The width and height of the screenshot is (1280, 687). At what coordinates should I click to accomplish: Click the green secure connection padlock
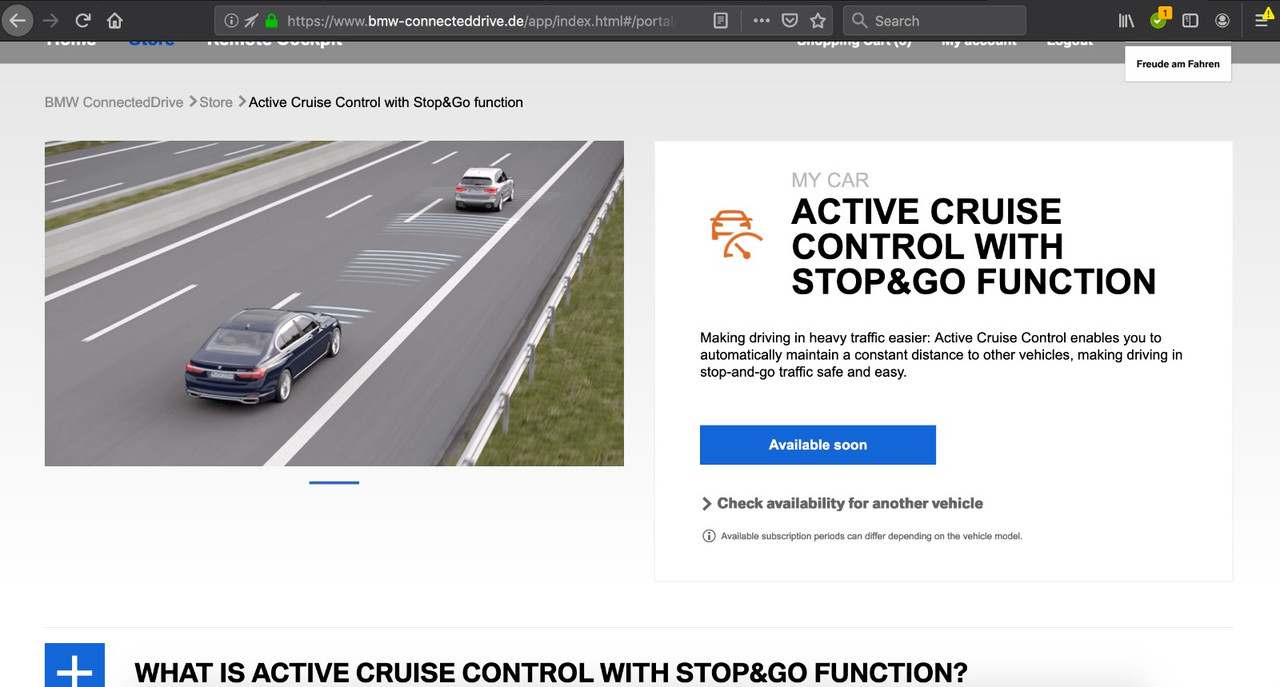[271, 20]
